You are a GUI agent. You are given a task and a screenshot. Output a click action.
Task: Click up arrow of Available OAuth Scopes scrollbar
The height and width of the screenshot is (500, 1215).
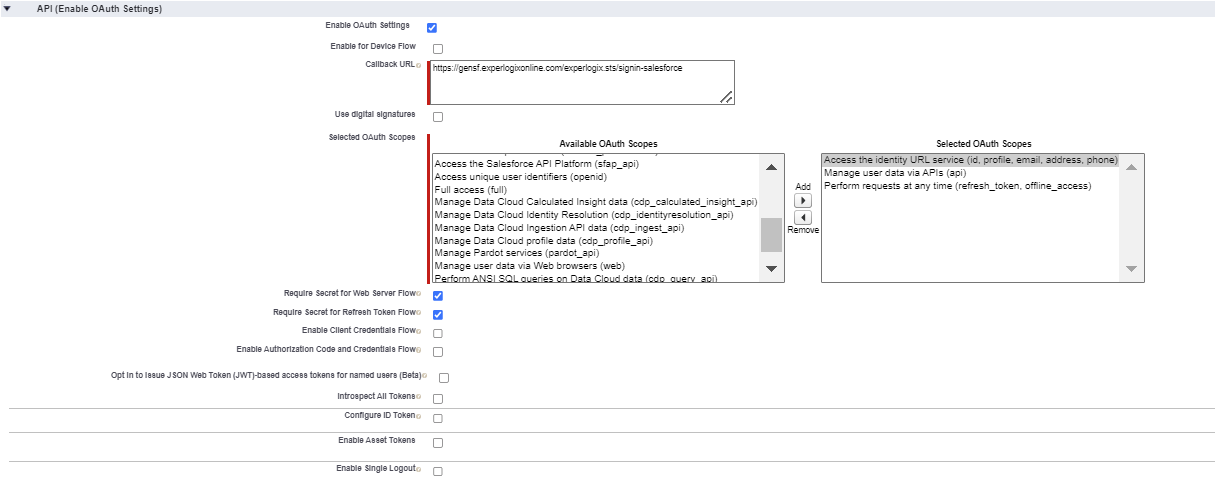771,168
